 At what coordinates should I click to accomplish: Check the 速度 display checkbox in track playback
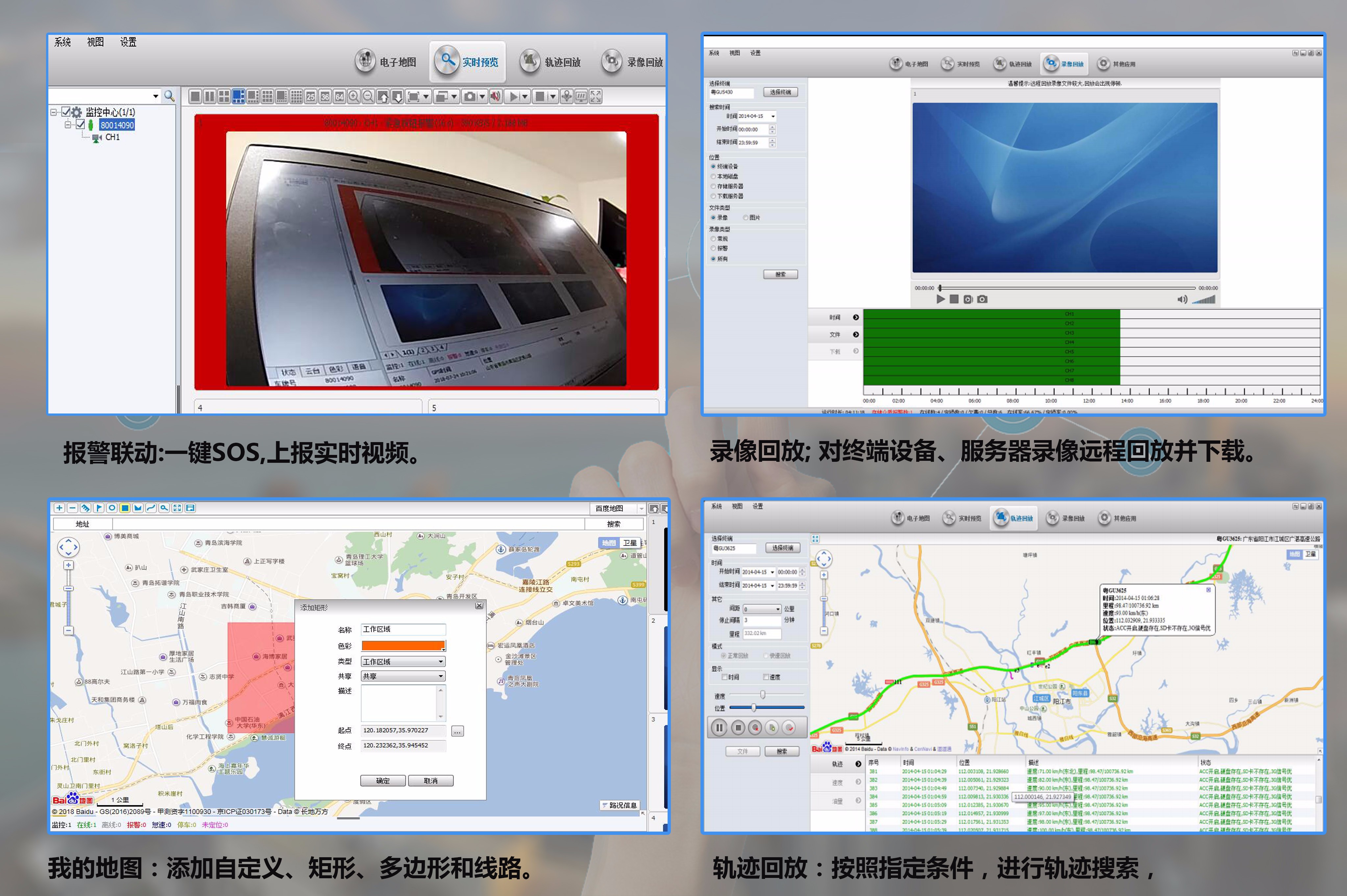click(766, 677)
